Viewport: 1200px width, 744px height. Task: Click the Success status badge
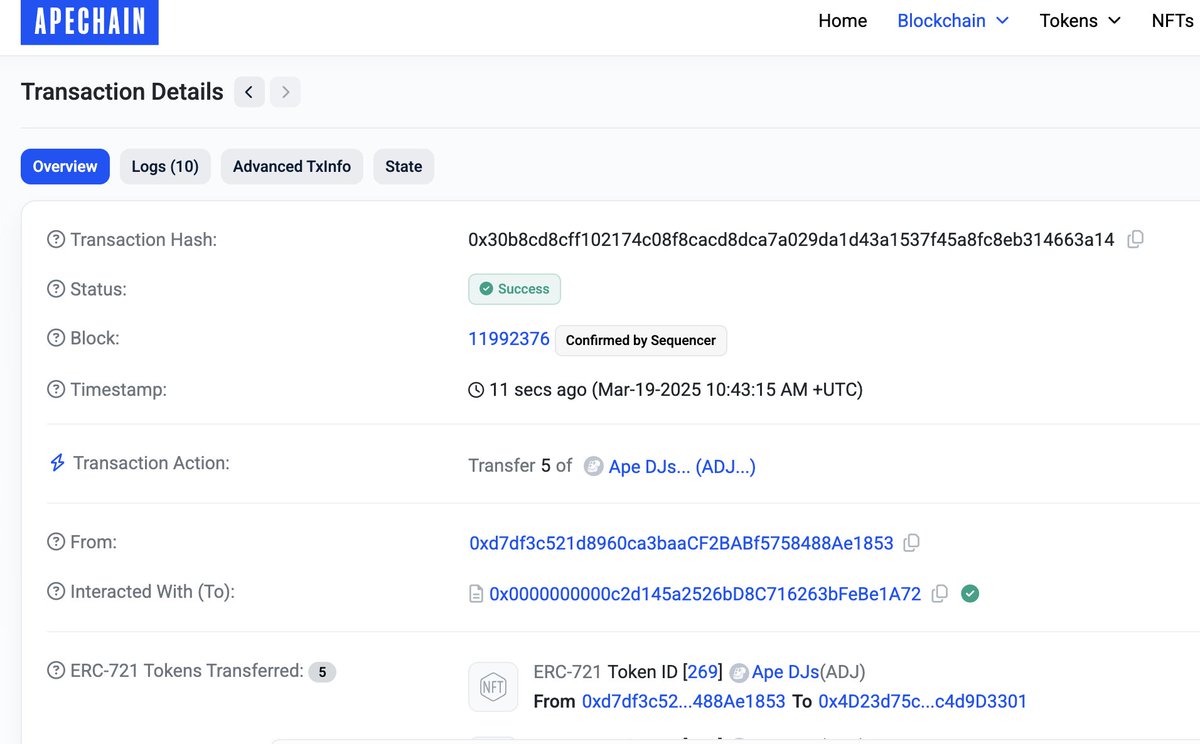click(x=515, y=289)
